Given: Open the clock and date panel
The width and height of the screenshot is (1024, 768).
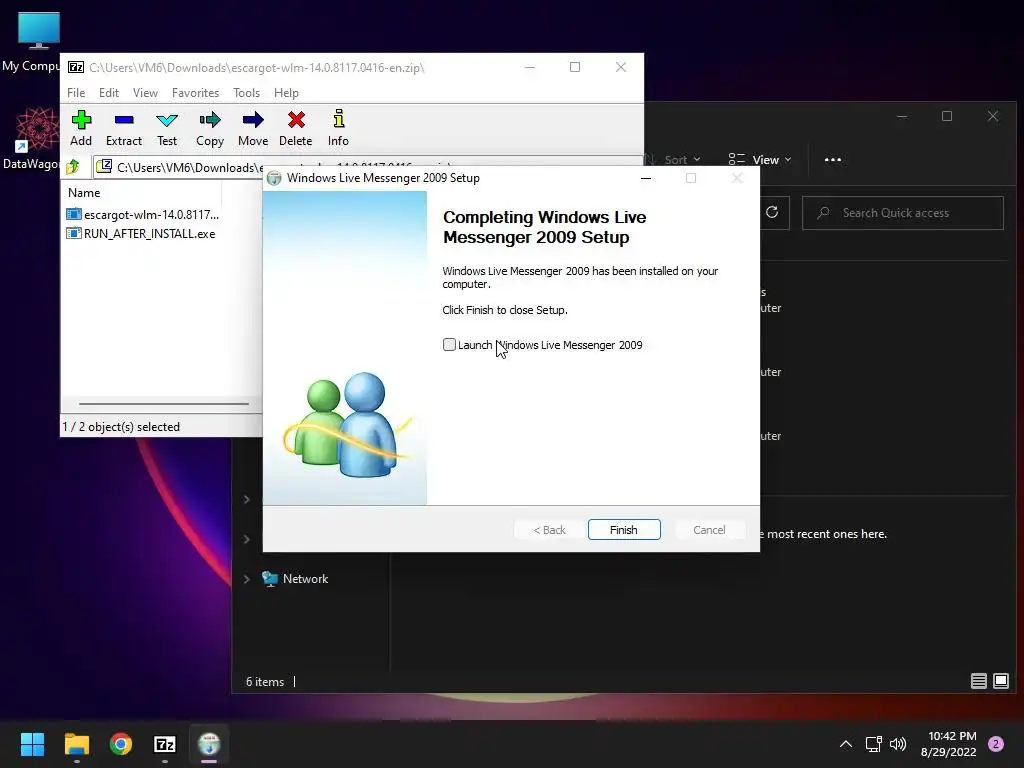Looking at the screenshot, I should point(948,744).
